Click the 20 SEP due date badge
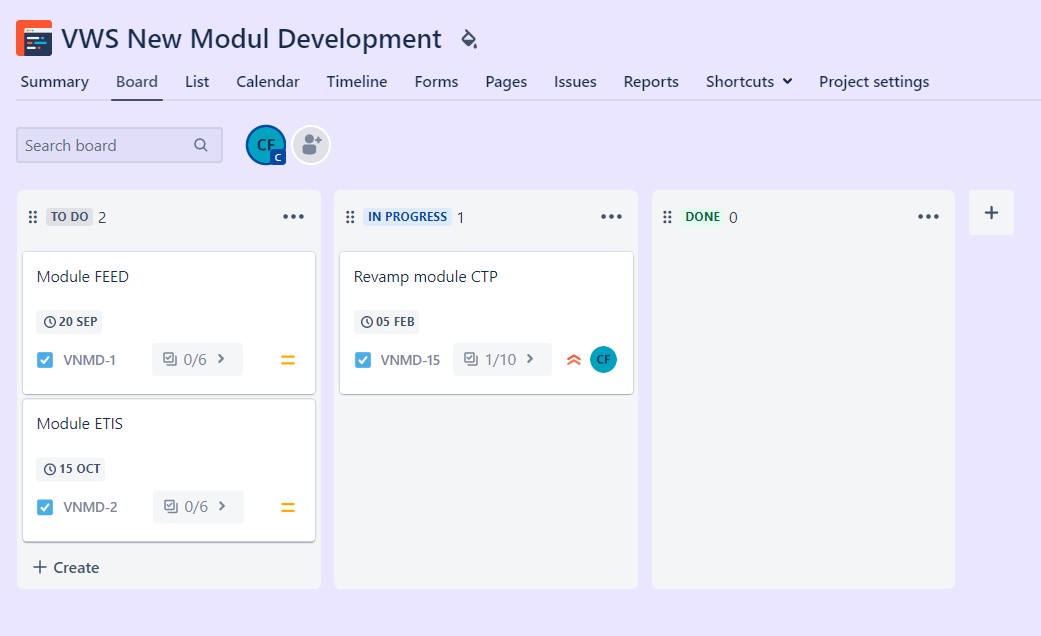Image resolution: width=1041 pixels, height=636 pixels. [69, 322]
